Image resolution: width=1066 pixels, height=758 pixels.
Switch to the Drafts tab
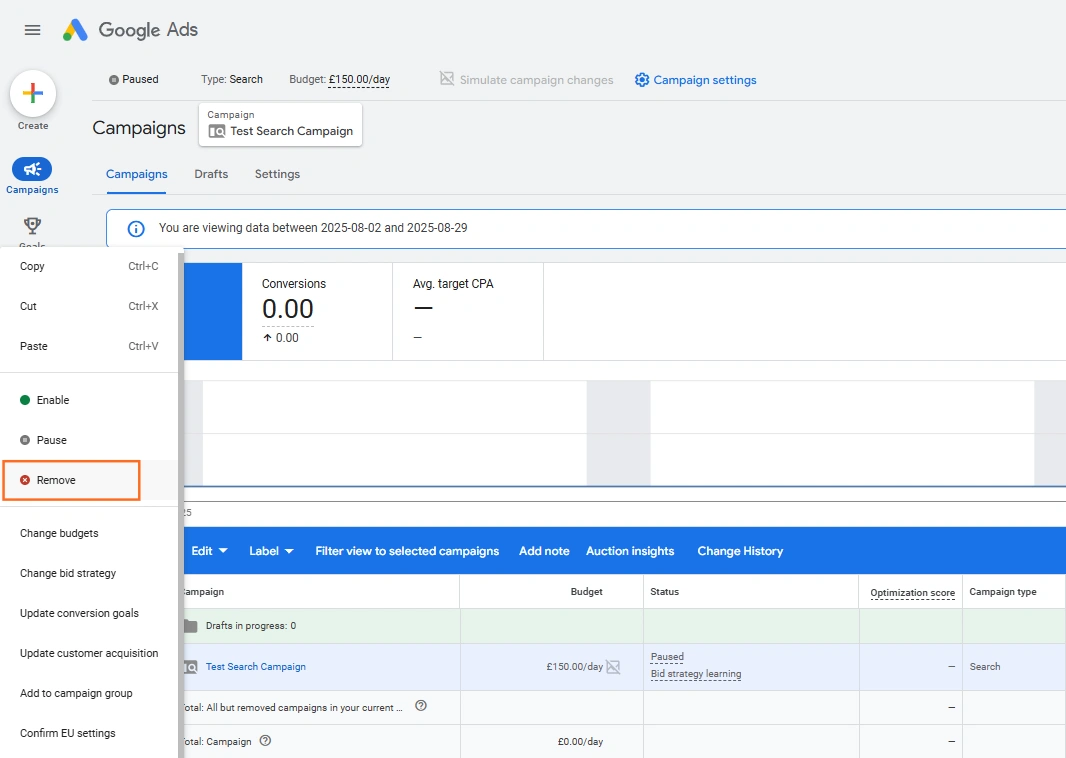[211, 174]
